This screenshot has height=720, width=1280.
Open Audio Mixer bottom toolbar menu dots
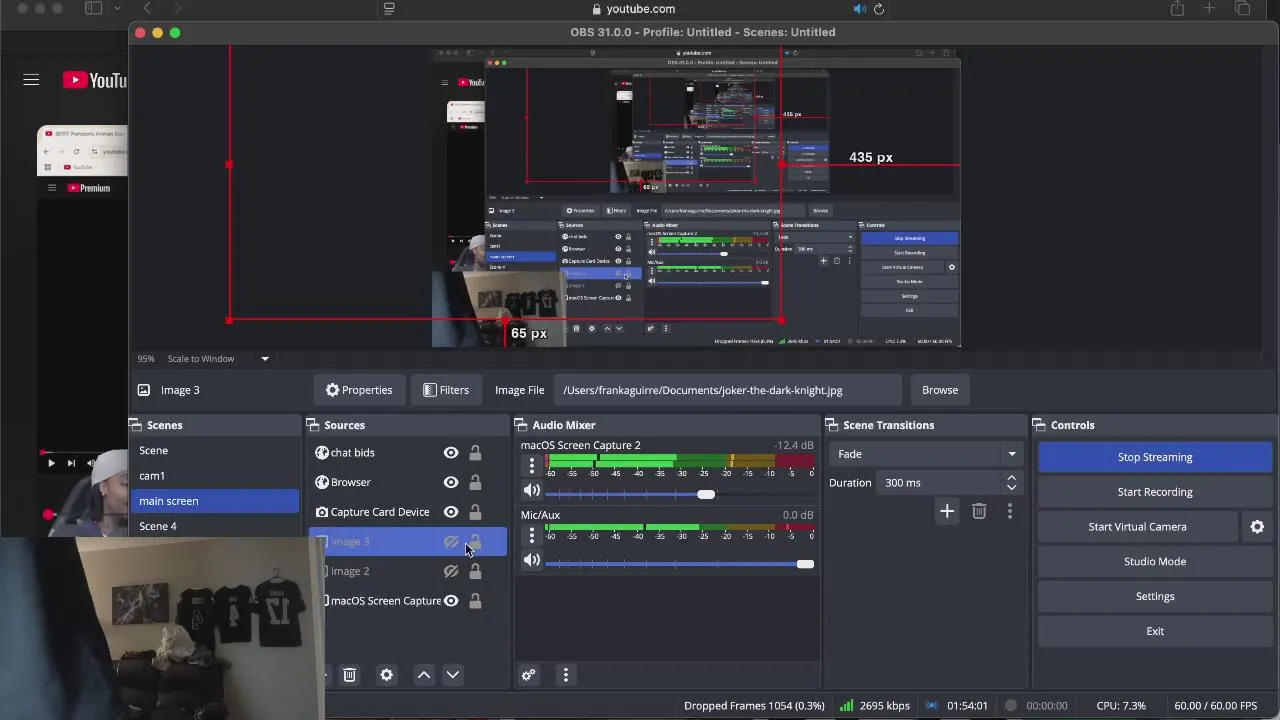[565, 675]
